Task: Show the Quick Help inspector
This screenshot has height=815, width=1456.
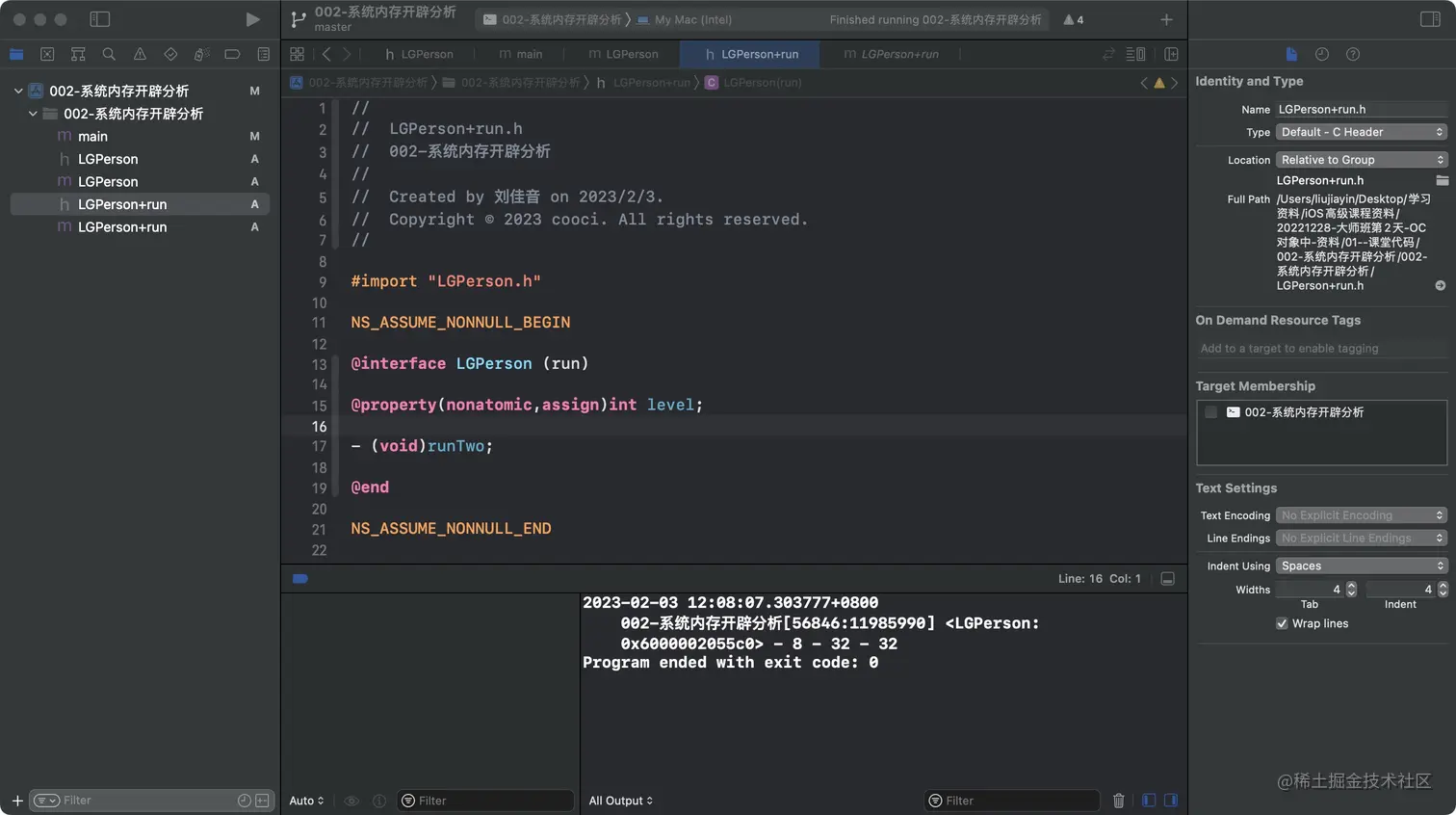Action: [x=1353, y=54]
